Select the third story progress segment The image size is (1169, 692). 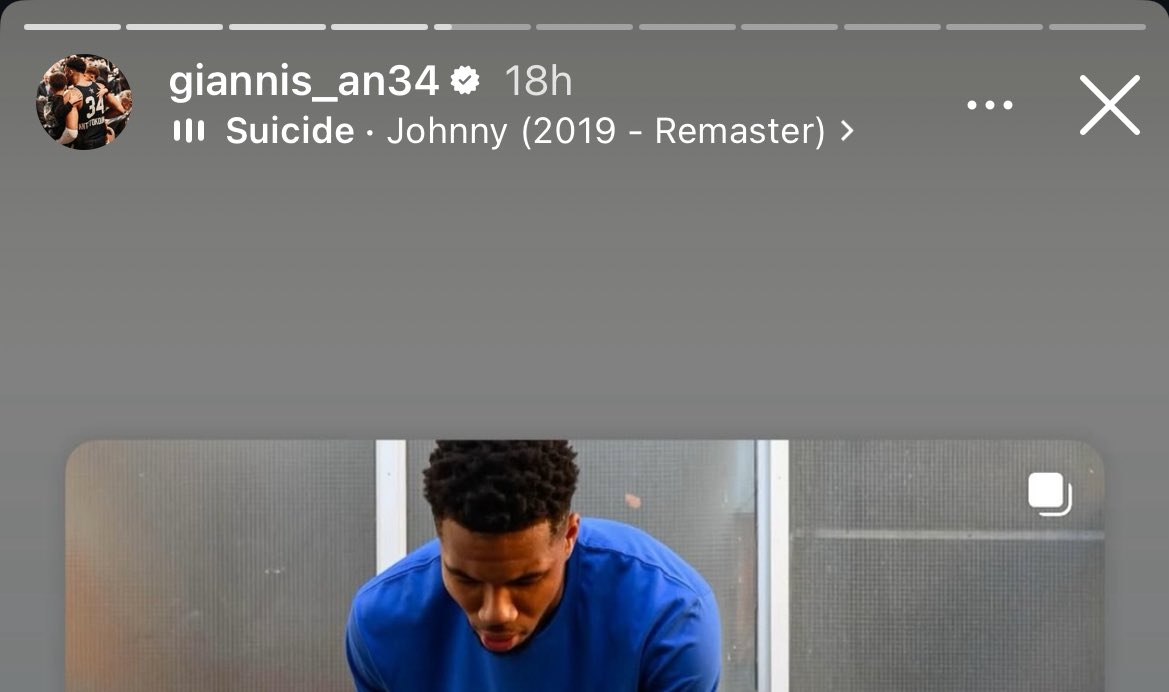point(277,27)
